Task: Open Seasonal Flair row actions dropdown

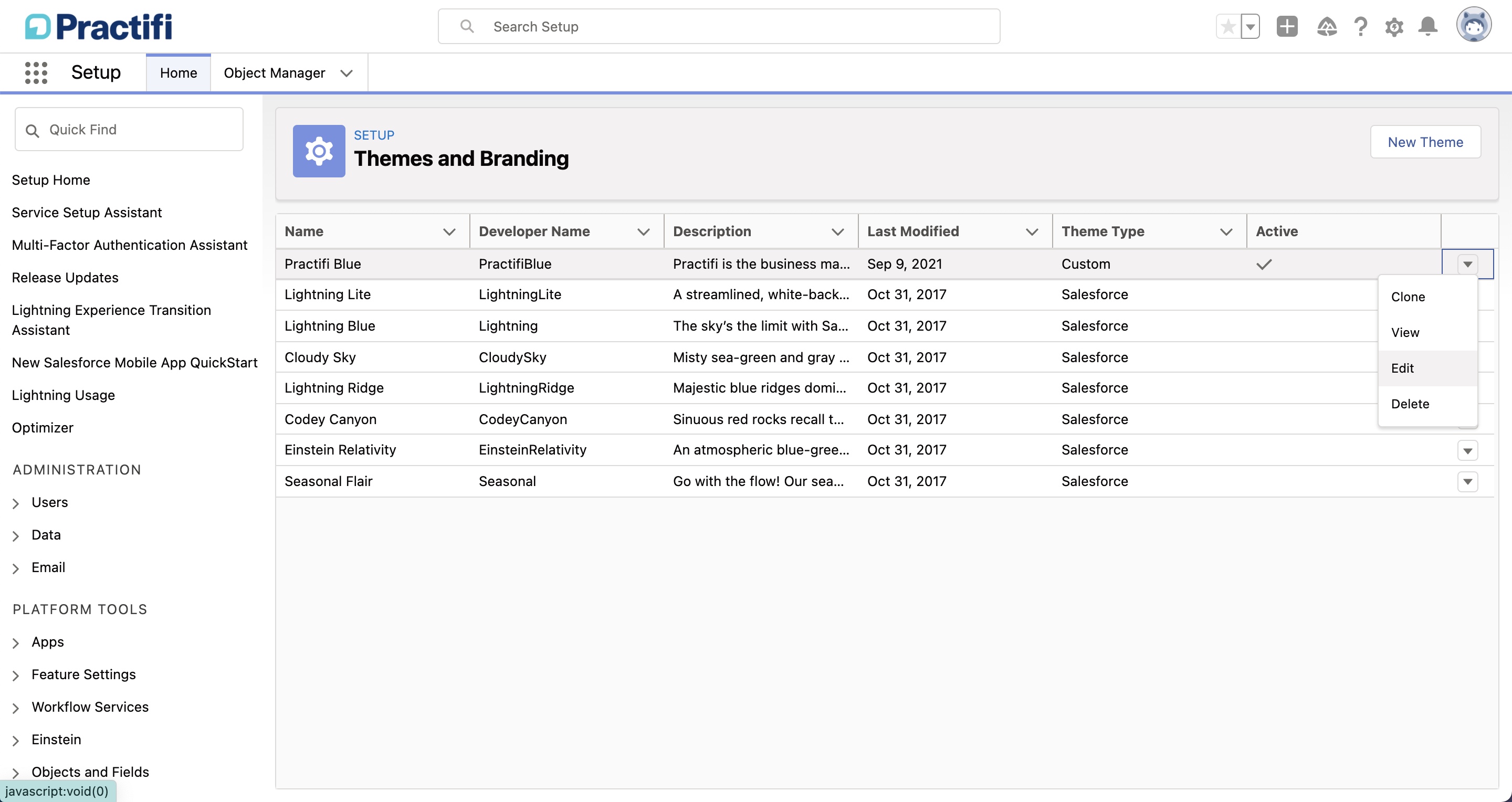Action: 1467,482
